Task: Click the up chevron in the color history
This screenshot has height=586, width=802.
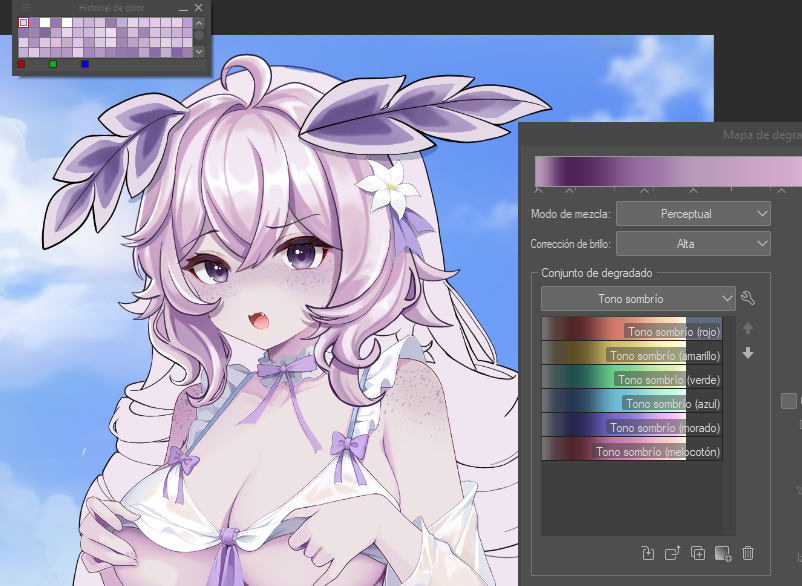Action: 199,23
